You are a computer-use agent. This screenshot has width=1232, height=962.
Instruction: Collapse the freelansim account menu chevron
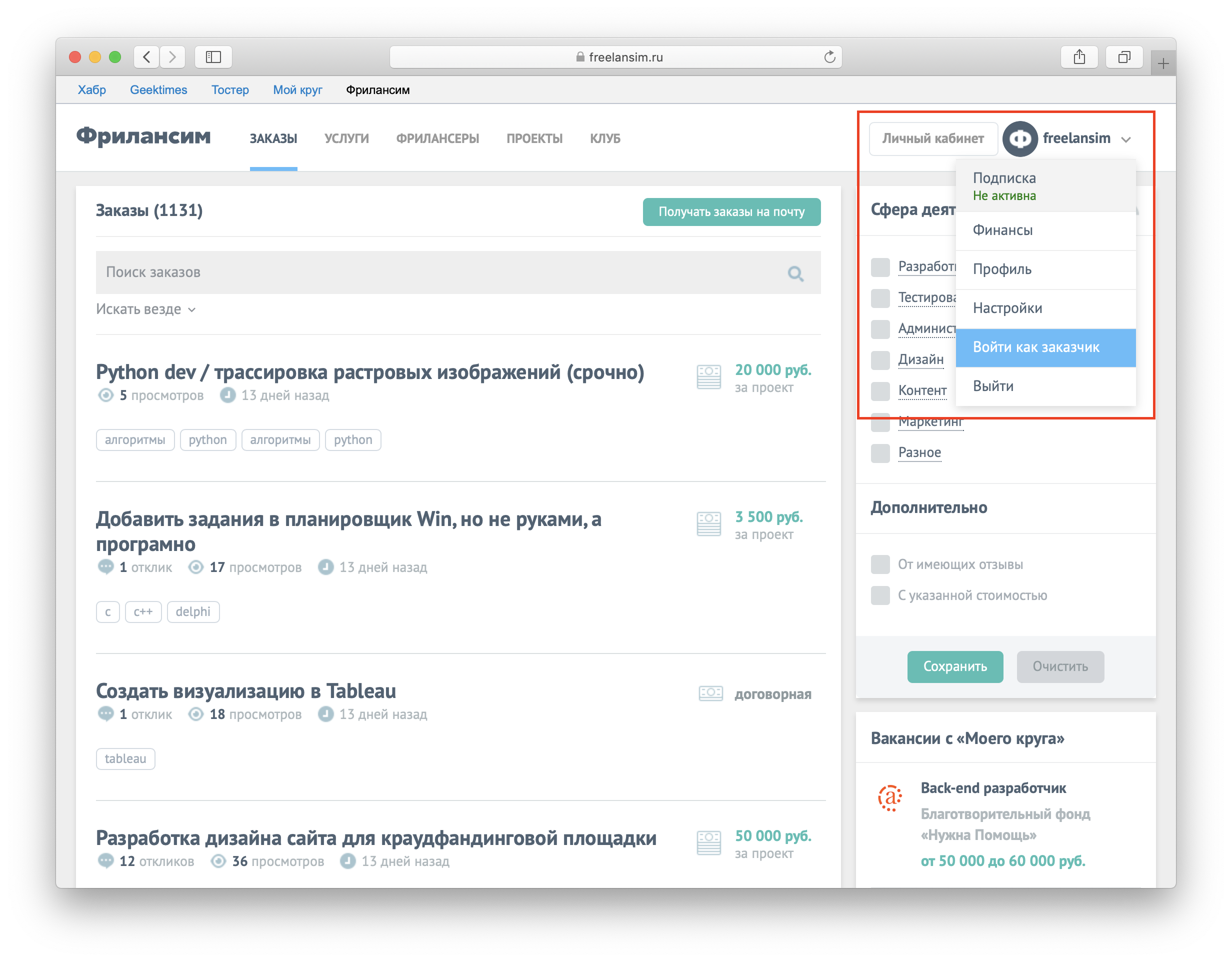coord(1126,139)
